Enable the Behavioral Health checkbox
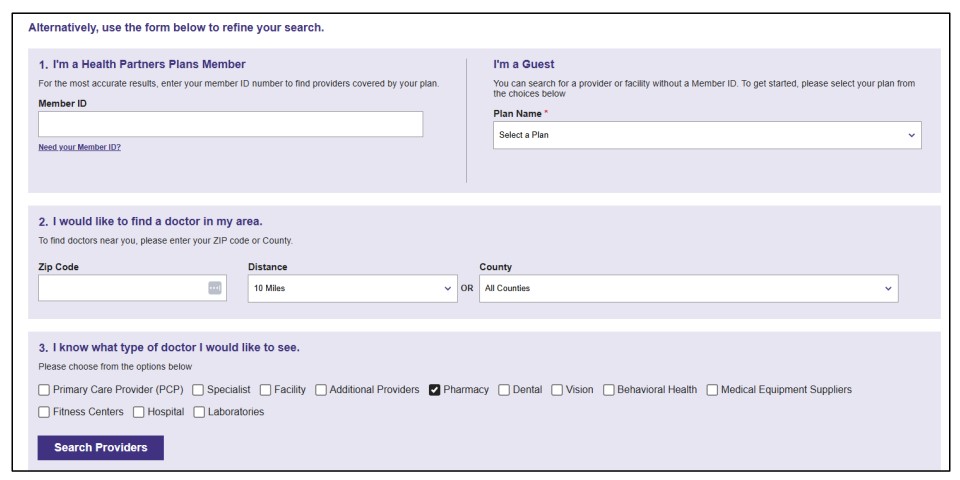The height and width of the screenshot is (480, 960). point(609,390)
